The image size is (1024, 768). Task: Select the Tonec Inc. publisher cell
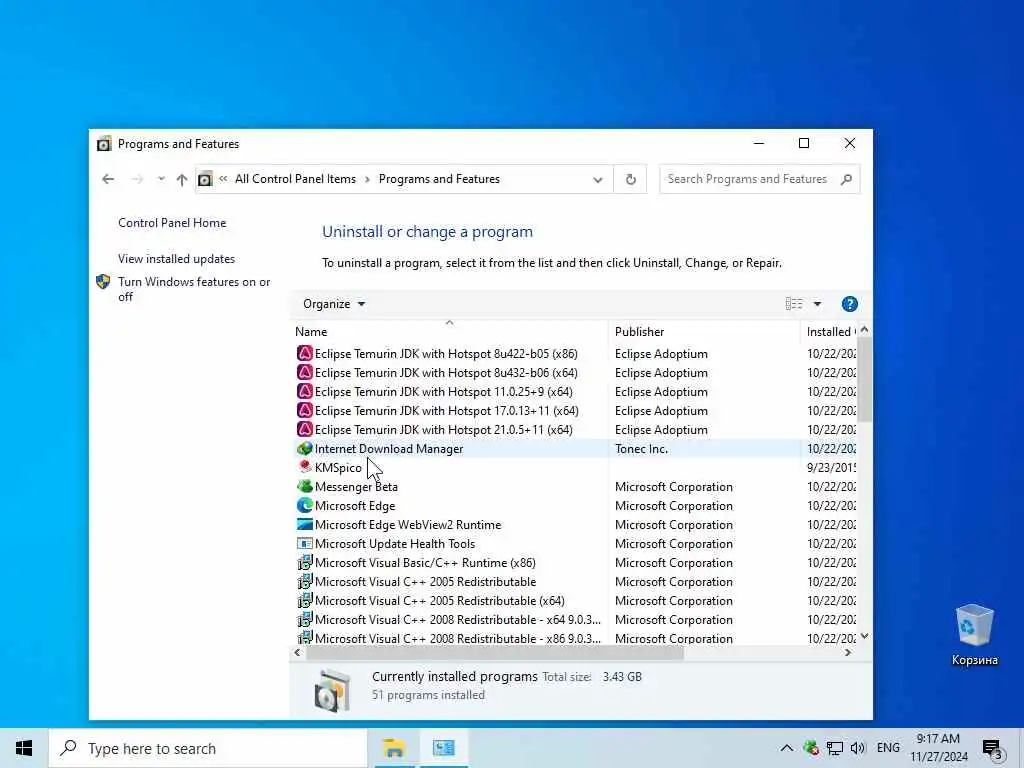(x=641, y=449)
